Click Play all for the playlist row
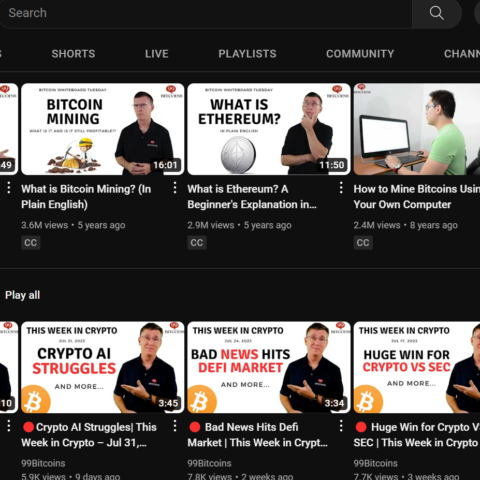Viewport: 480px width, 480px height. pos(23,295)
